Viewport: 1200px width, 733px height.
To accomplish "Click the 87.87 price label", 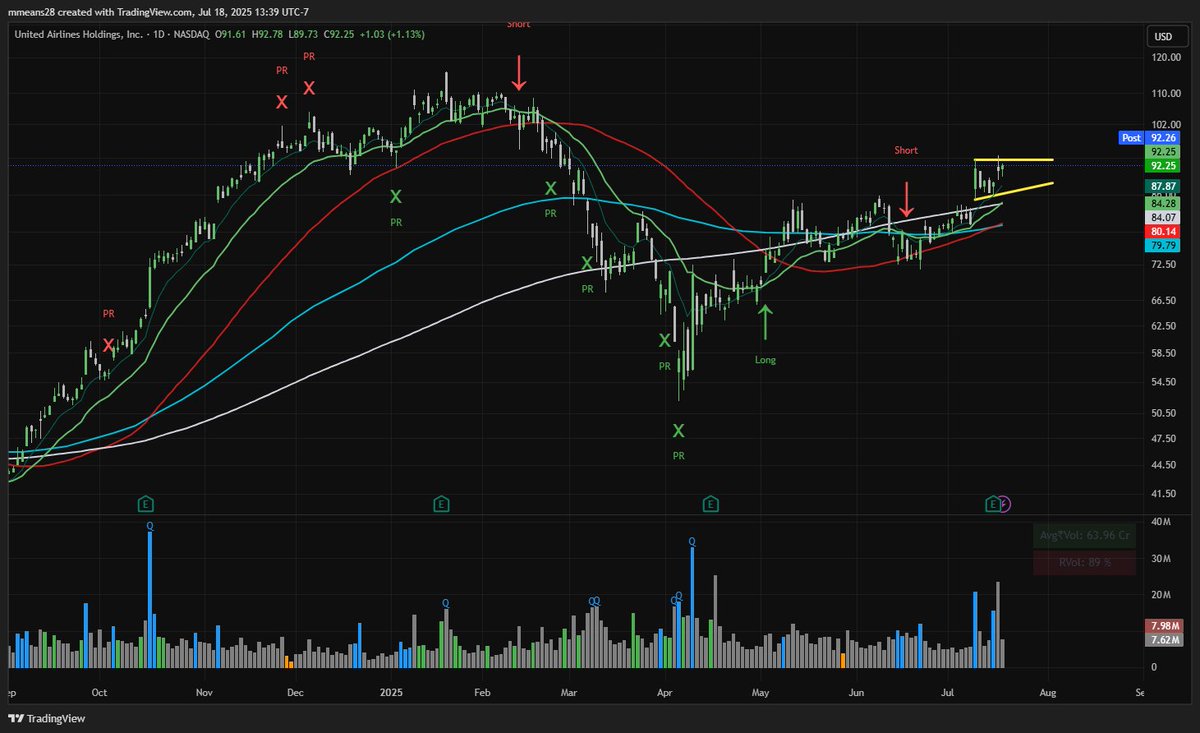I will [1161, 186].
